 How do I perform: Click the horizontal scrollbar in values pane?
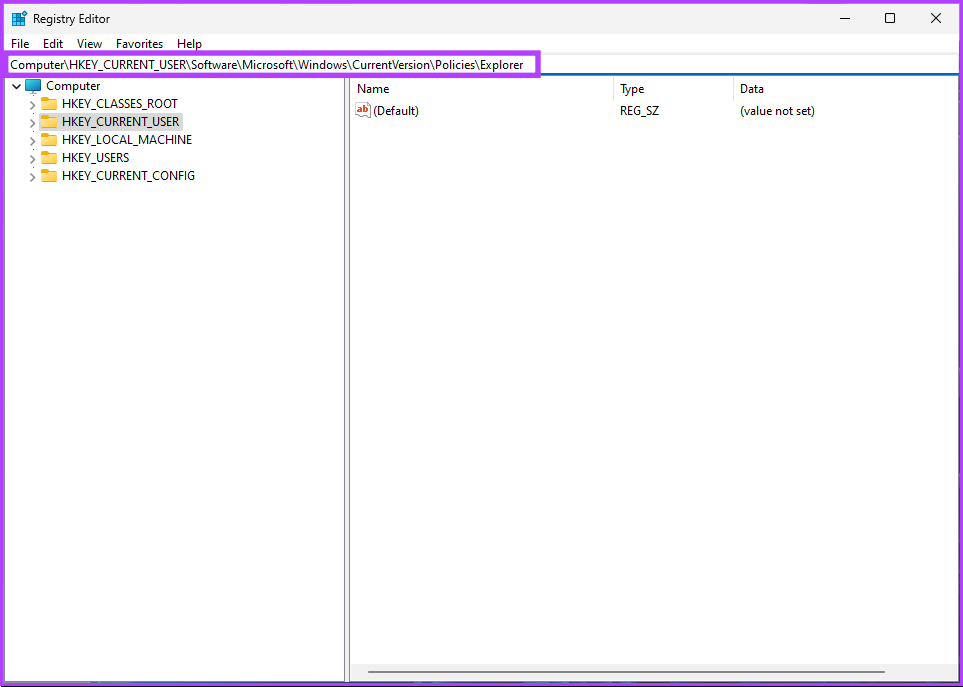tap(625, 672)
